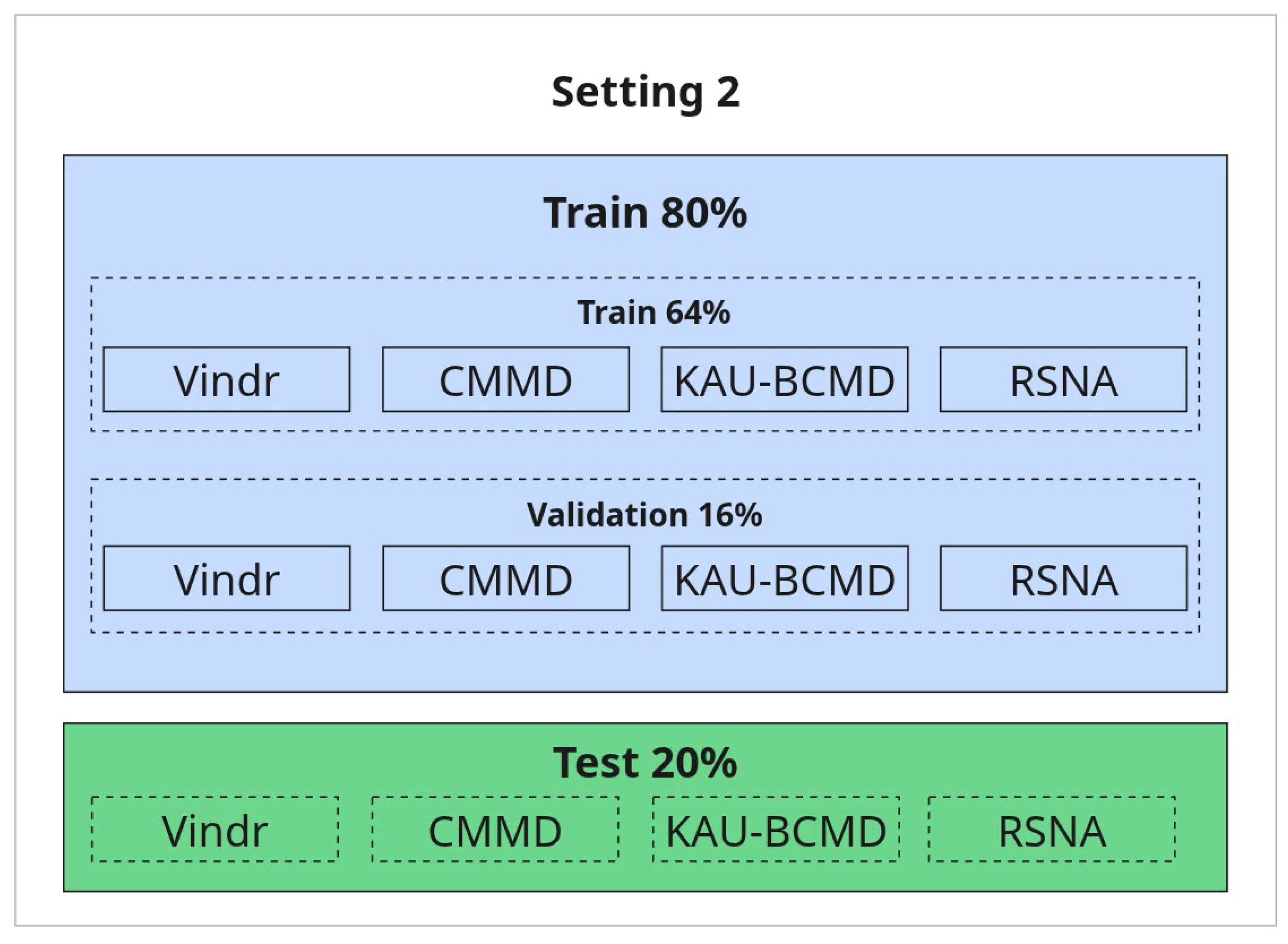Click the Test 20% heading
Image resolution: width=1288 pixels, height=944 pixels.
click(645, 763)
